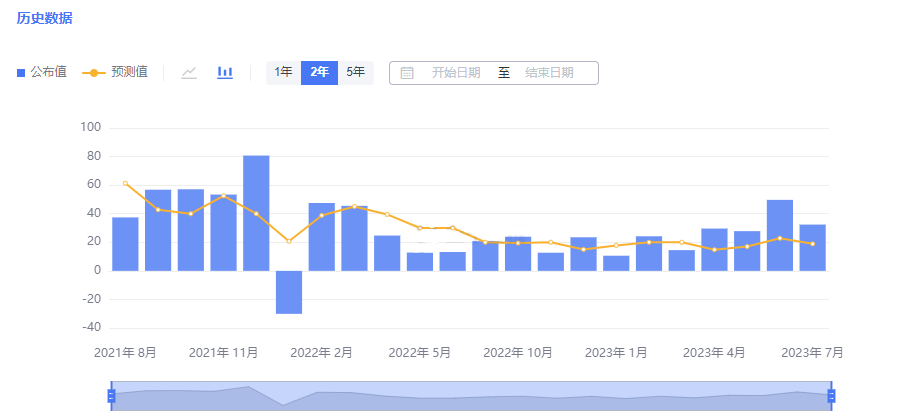Toggle 预测值 series visibility label

(x=129, y=72)
